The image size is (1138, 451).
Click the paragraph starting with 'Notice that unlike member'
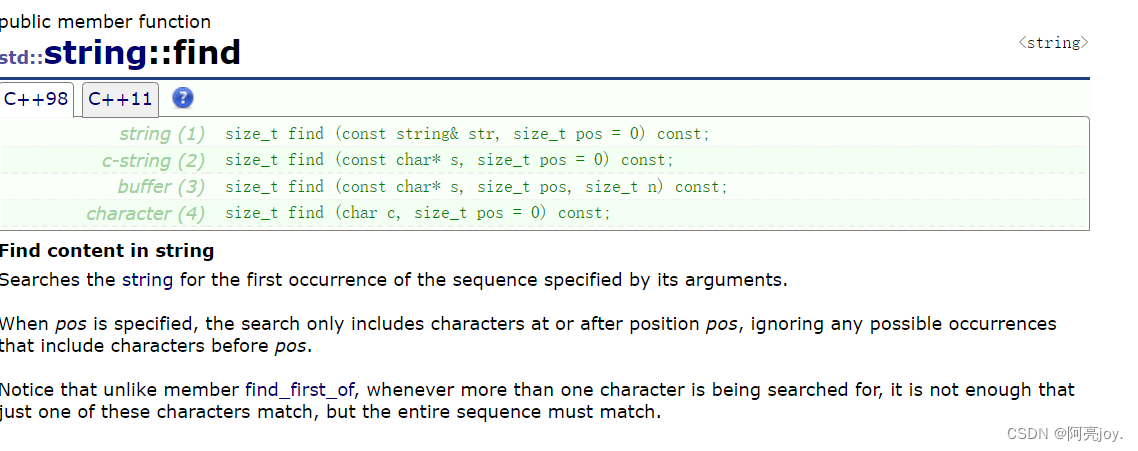[537, 400]
